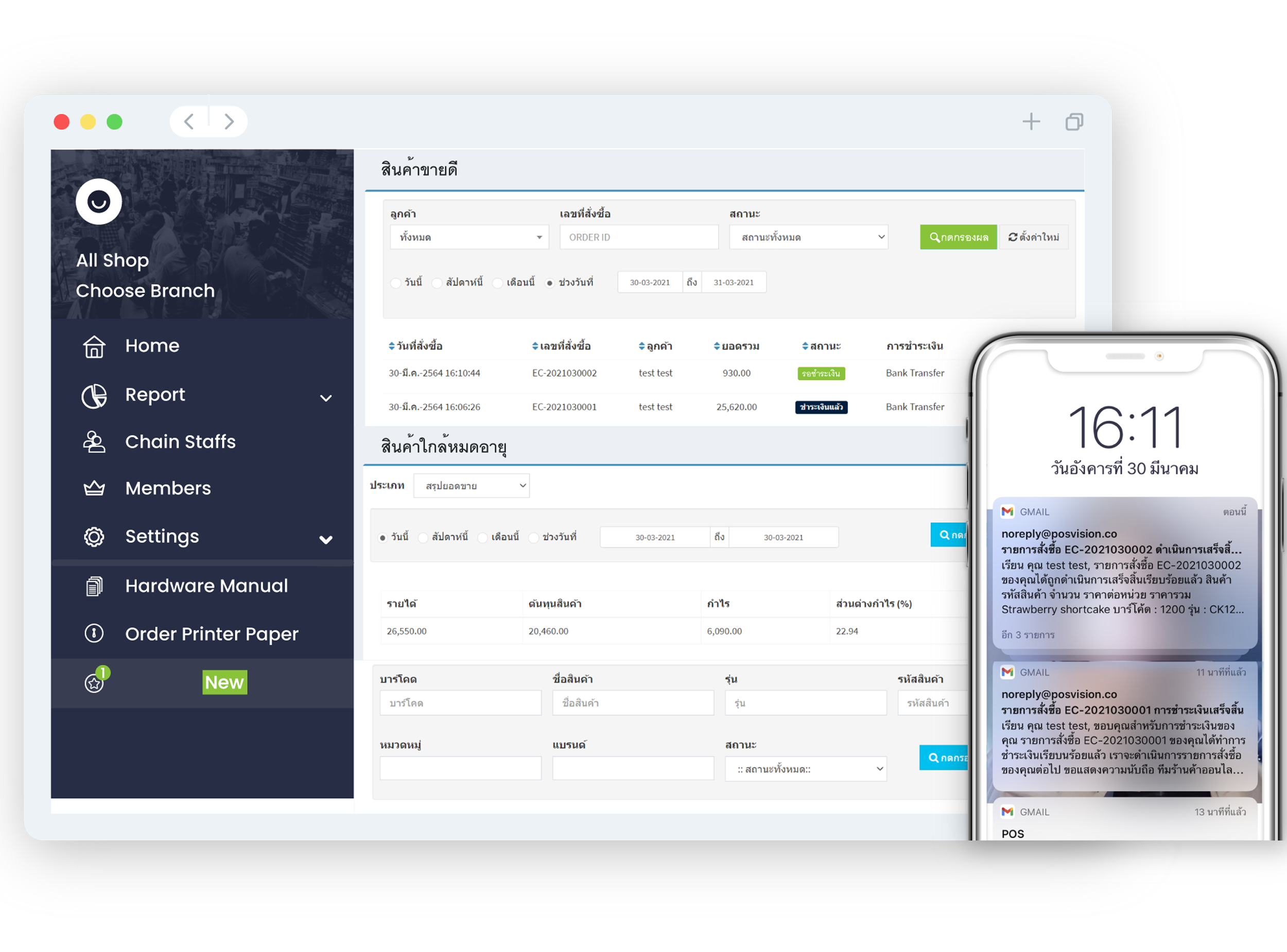Viewport: 1287px width, 952px height.
Task: Click ตั้งค่าใหม่ reset button
Action: pos(1034,237)
